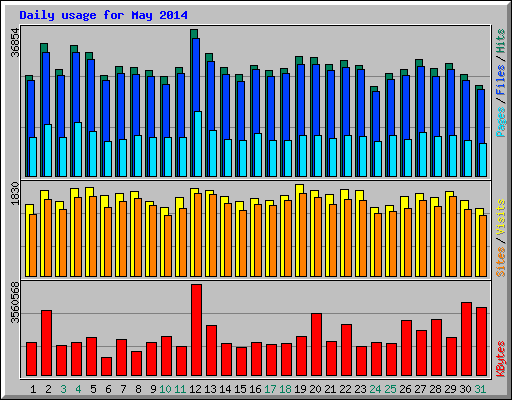The height and width of the screenshot is (400, 512).
Task: Click day 7 label on x-axis
Action: tap(123, 389)
